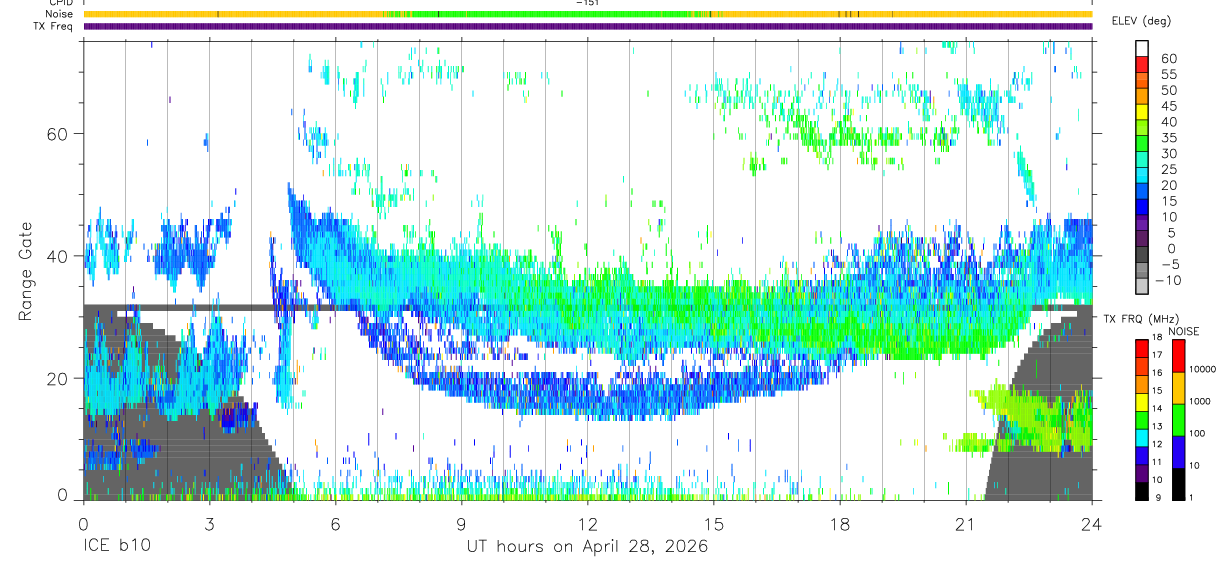
Task: Pick the red top segment of TX FRQ colorbar
Action: coord(1142,348)
